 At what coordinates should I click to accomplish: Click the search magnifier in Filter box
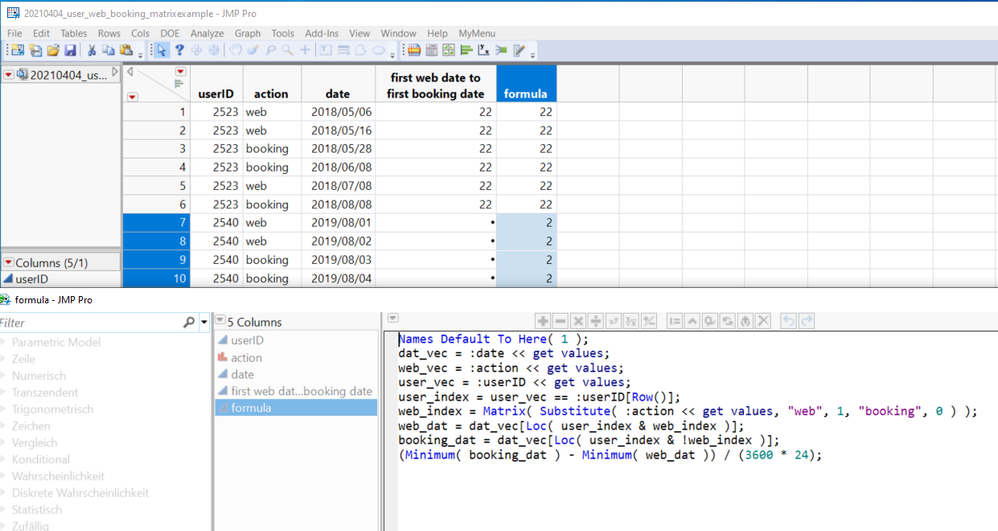(189, 323)
